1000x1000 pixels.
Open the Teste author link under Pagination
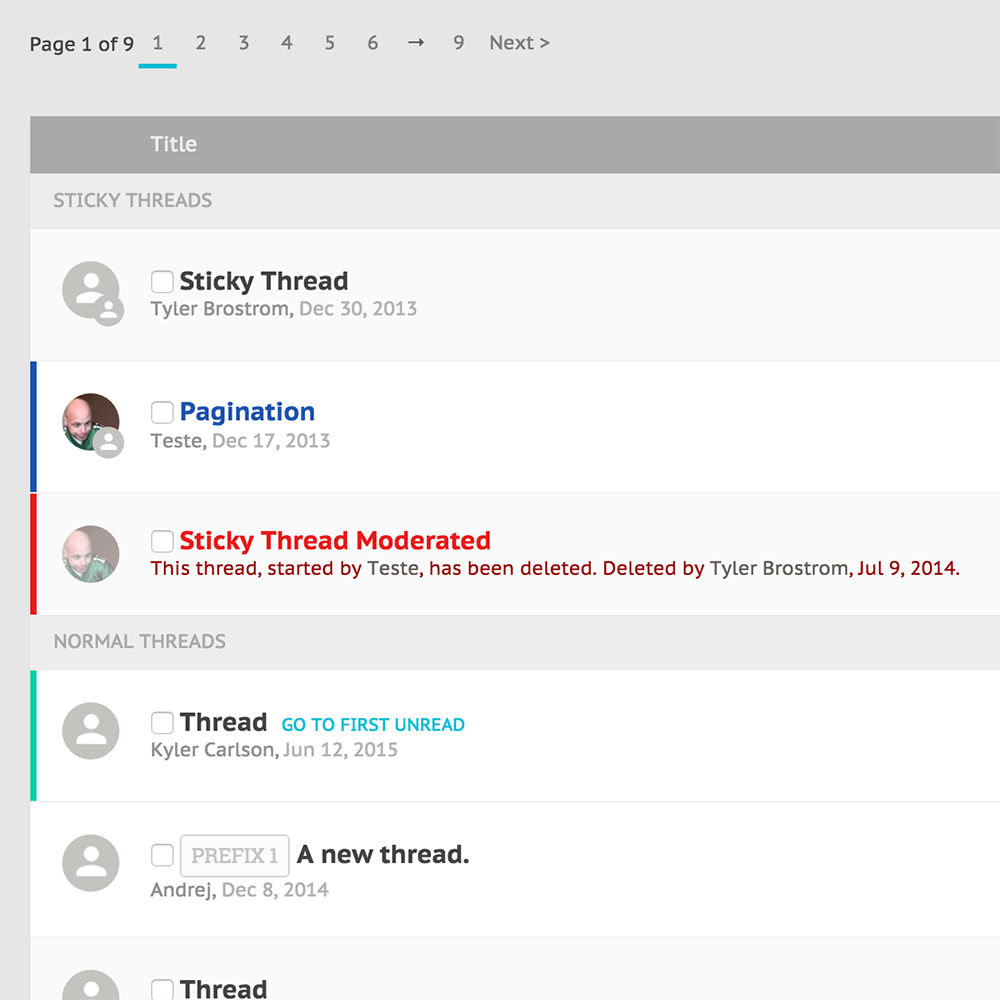(x=176, y=441)
